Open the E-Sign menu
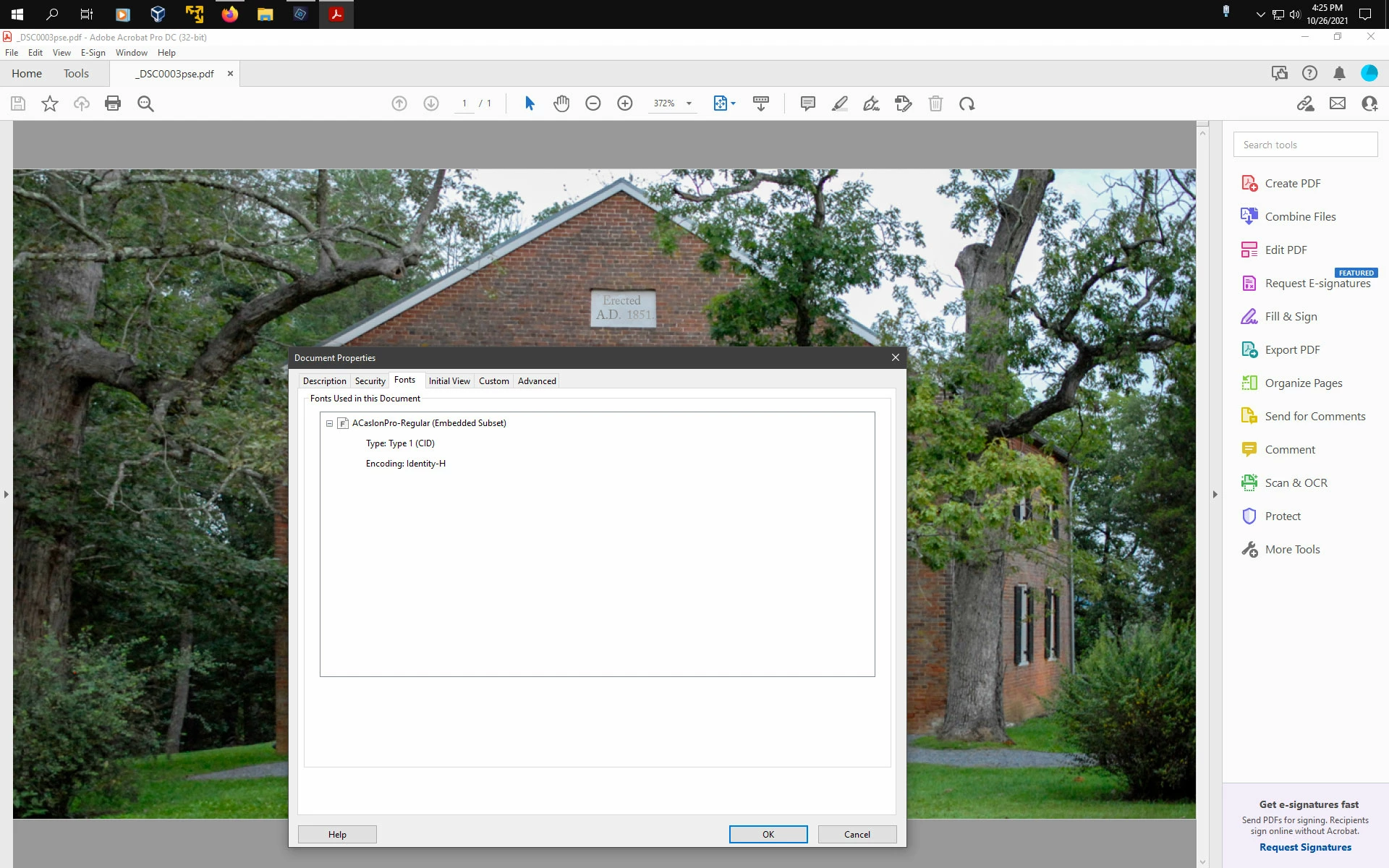 pyautogui.click(x=93, y=53)
